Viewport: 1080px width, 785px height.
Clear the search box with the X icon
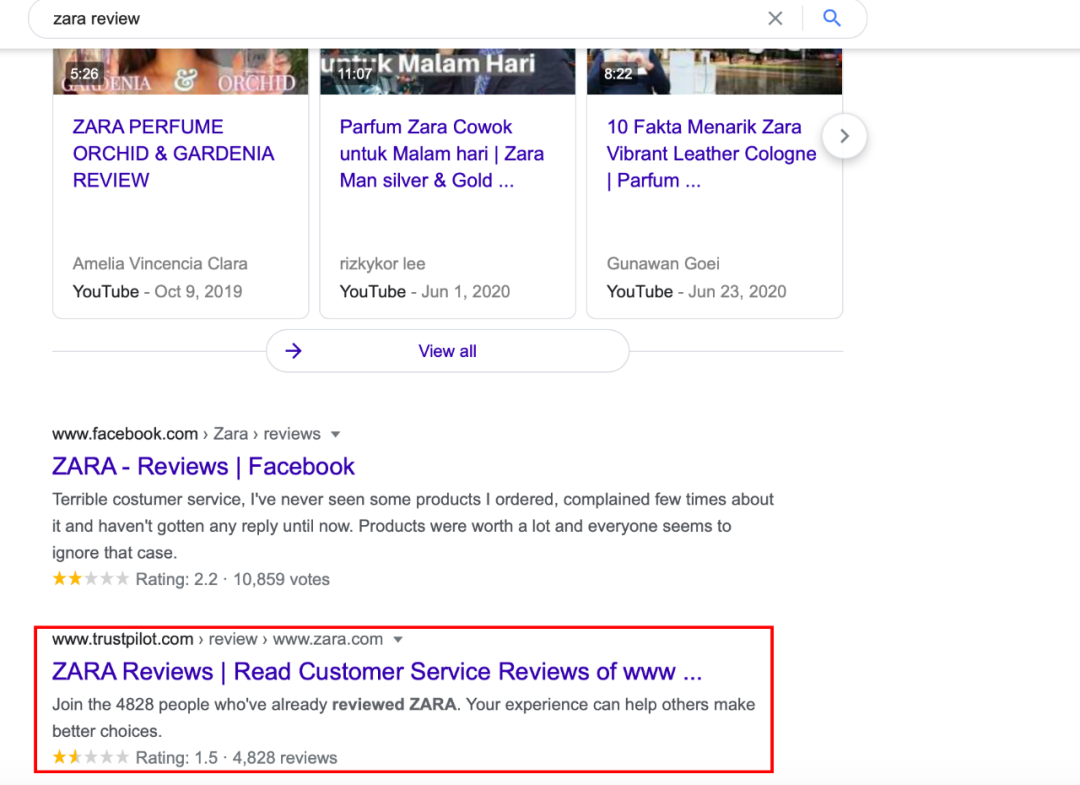pos(775,19)
